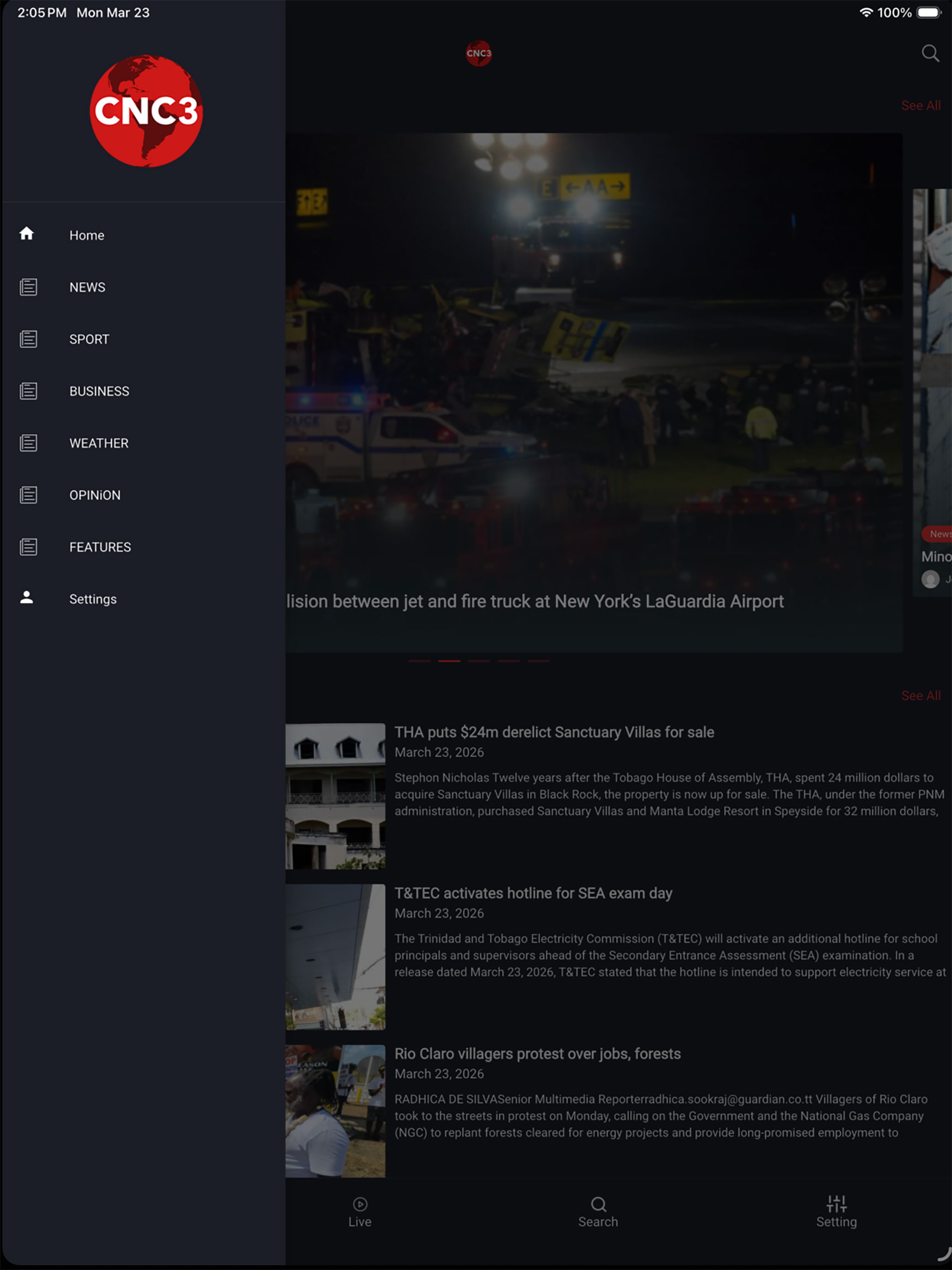Image resolution: width=952 pixels, height=1270 pixels.
Task: Tap the Mon Mar 23 date in status bar
Action: tap(113, 12)
